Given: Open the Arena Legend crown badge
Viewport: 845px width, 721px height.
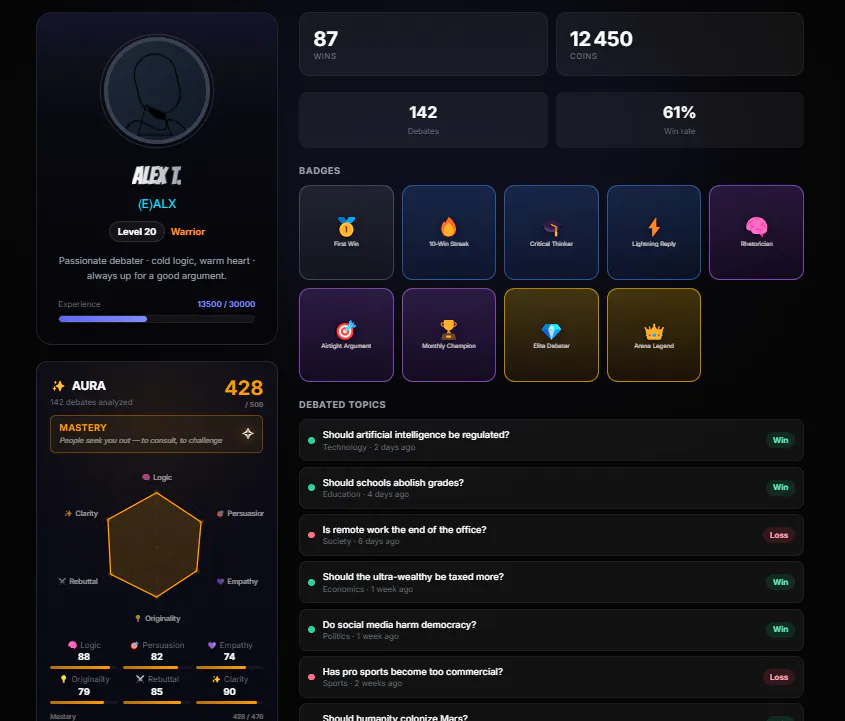Looking at the screenshot, I should pos(654,335).
